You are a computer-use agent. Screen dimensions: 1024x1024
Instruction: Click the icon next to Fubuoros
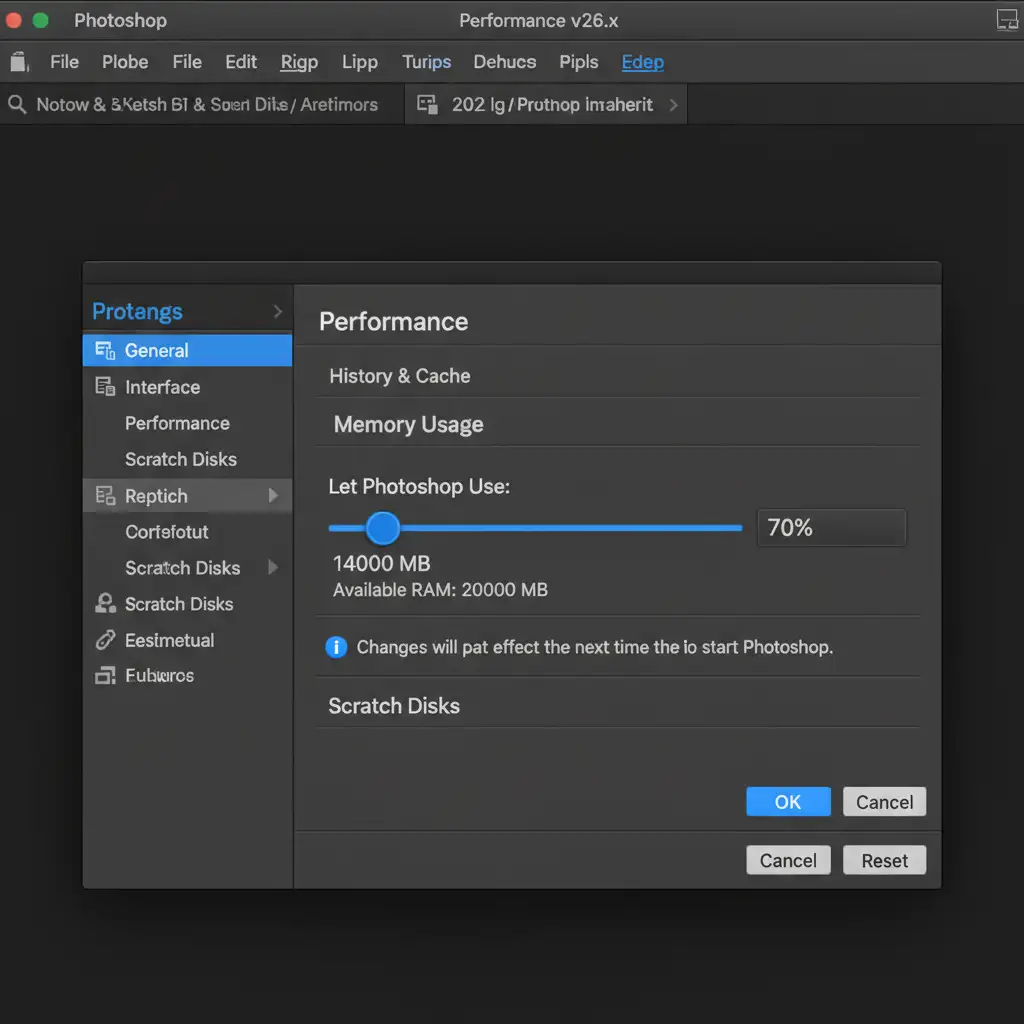pos(105,676)
